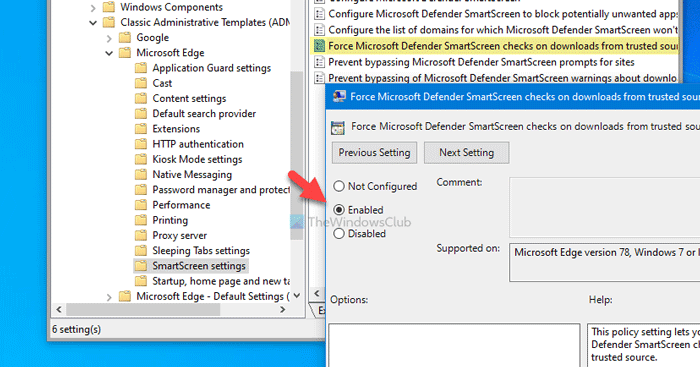Click inside the Comment text box
700x367 pixels.
point(604,207)
